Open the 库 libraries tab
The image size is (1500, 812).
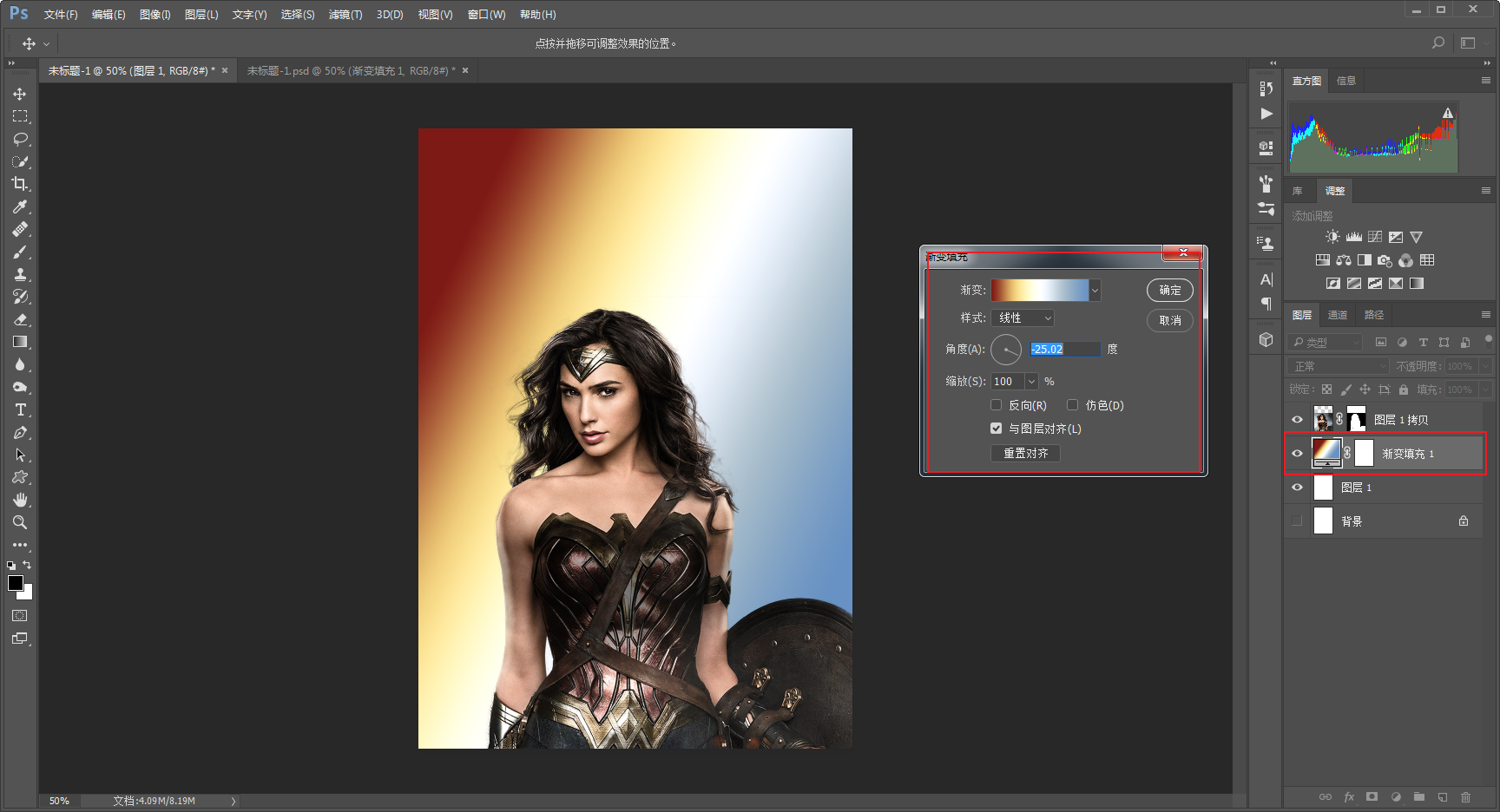(x=1298, y=191)
